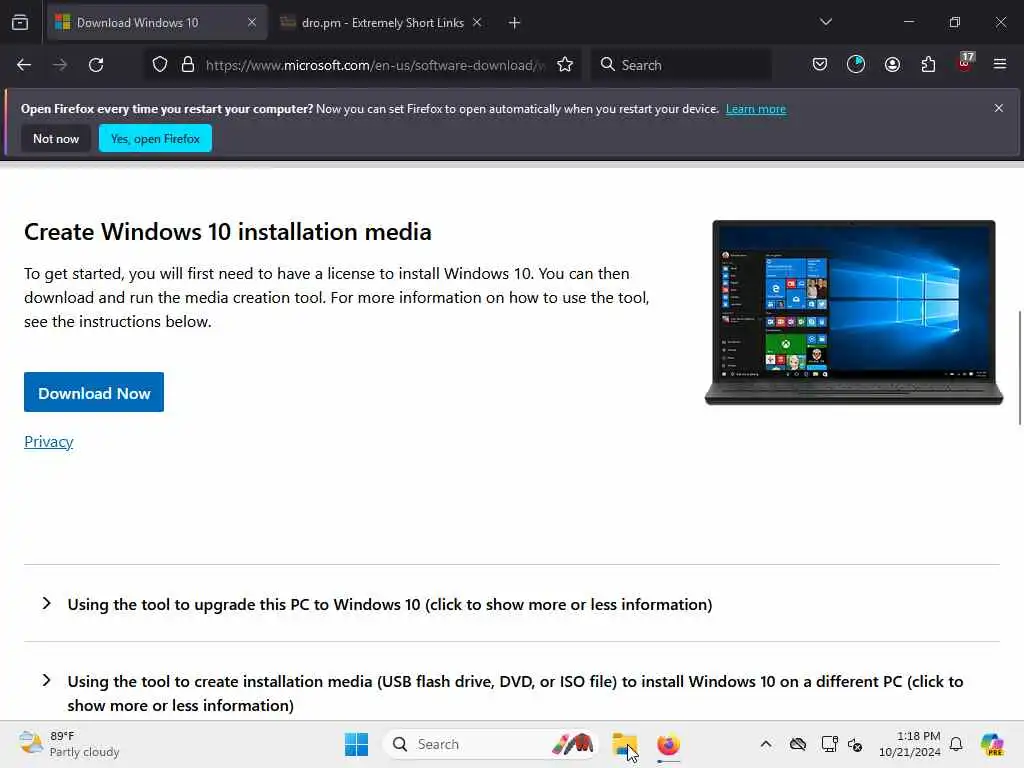The image size is (1024, 768).
Task: Bookmark this page with star icon
Action: click(x=565, y=65)
